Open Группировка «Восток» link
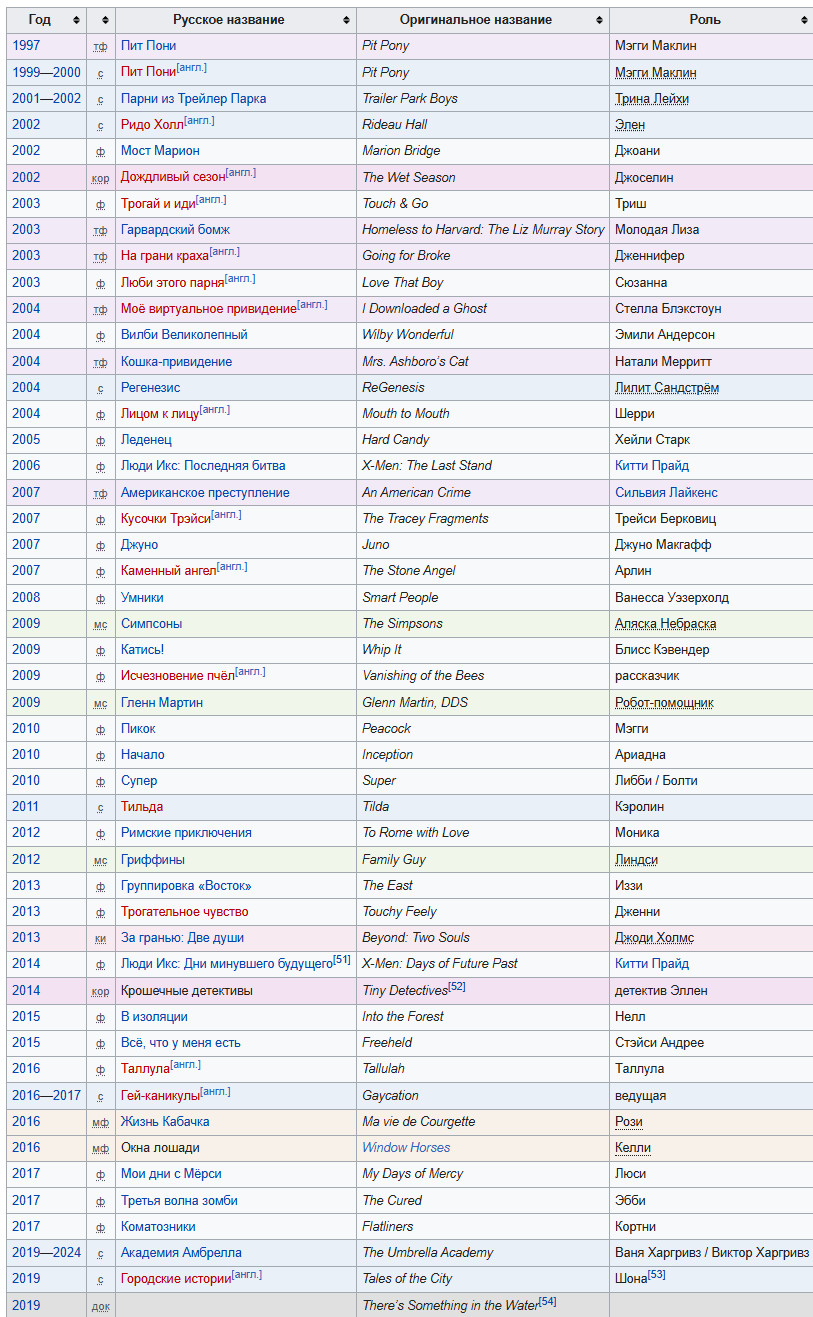 coord(186,886)
